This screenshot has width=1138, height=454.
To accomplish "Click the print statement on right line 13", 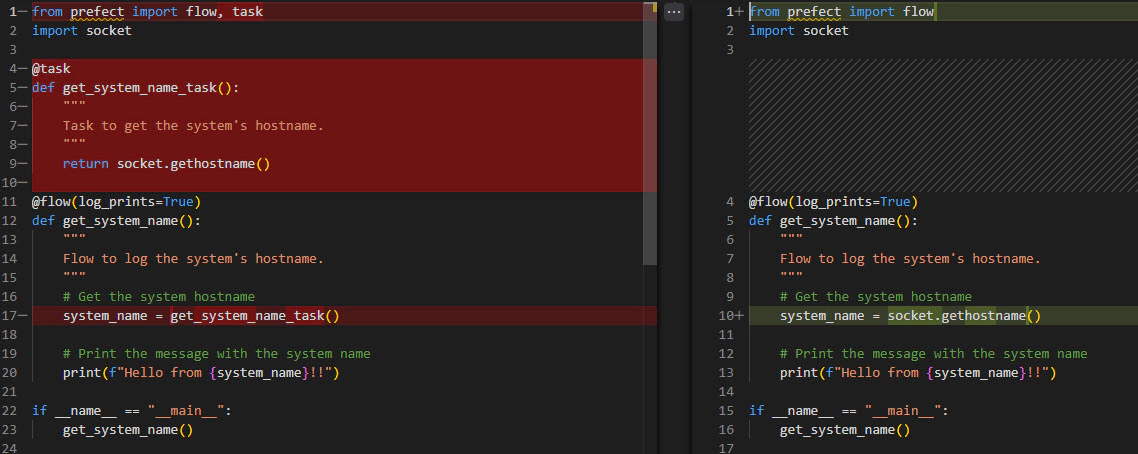I will [918, 373].
